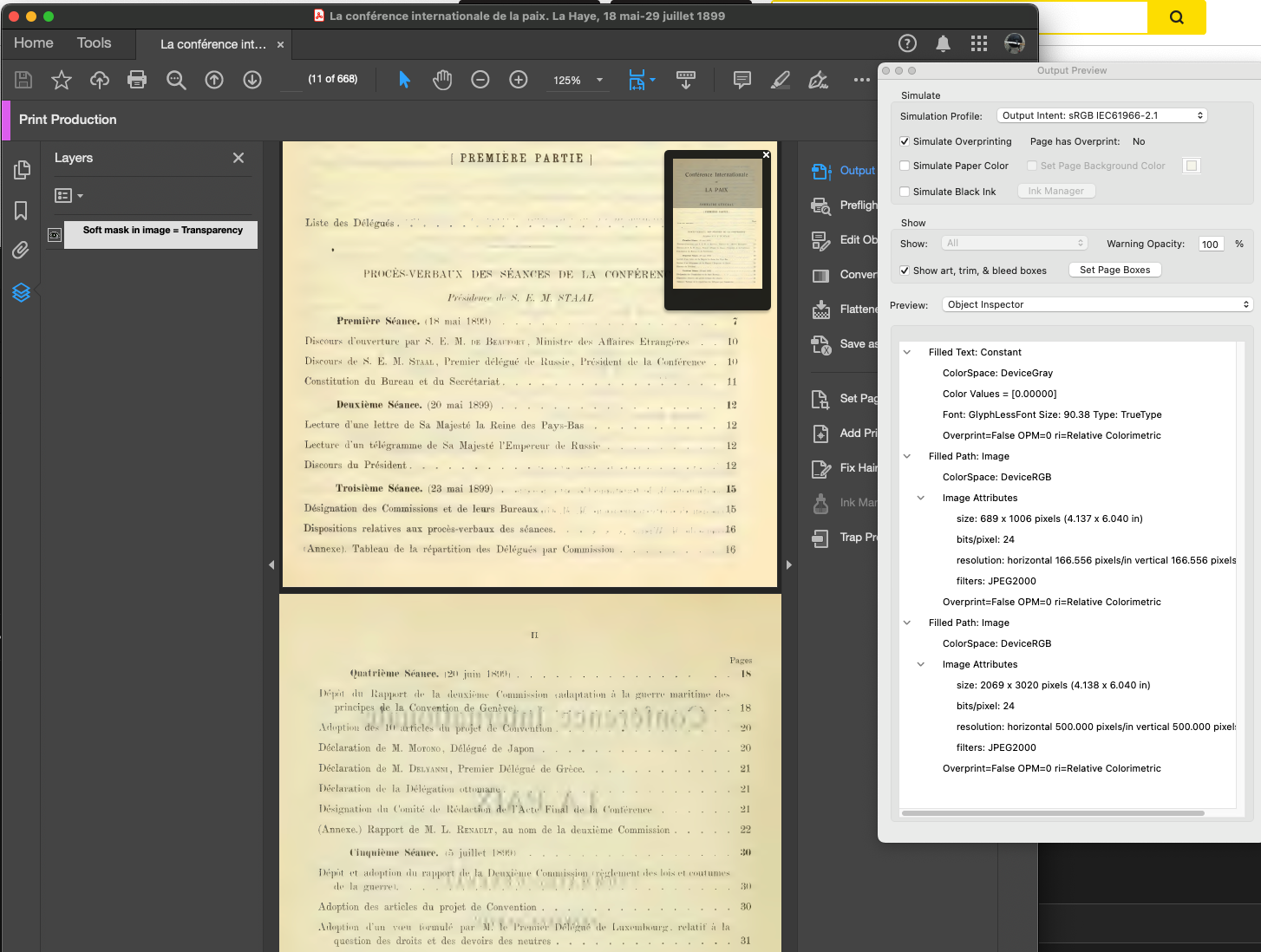Image resolution: width=1261 pixels, height=952 pixels.
Task: Select the La conférence int... document tab
Action: click(x=212, y=44)
